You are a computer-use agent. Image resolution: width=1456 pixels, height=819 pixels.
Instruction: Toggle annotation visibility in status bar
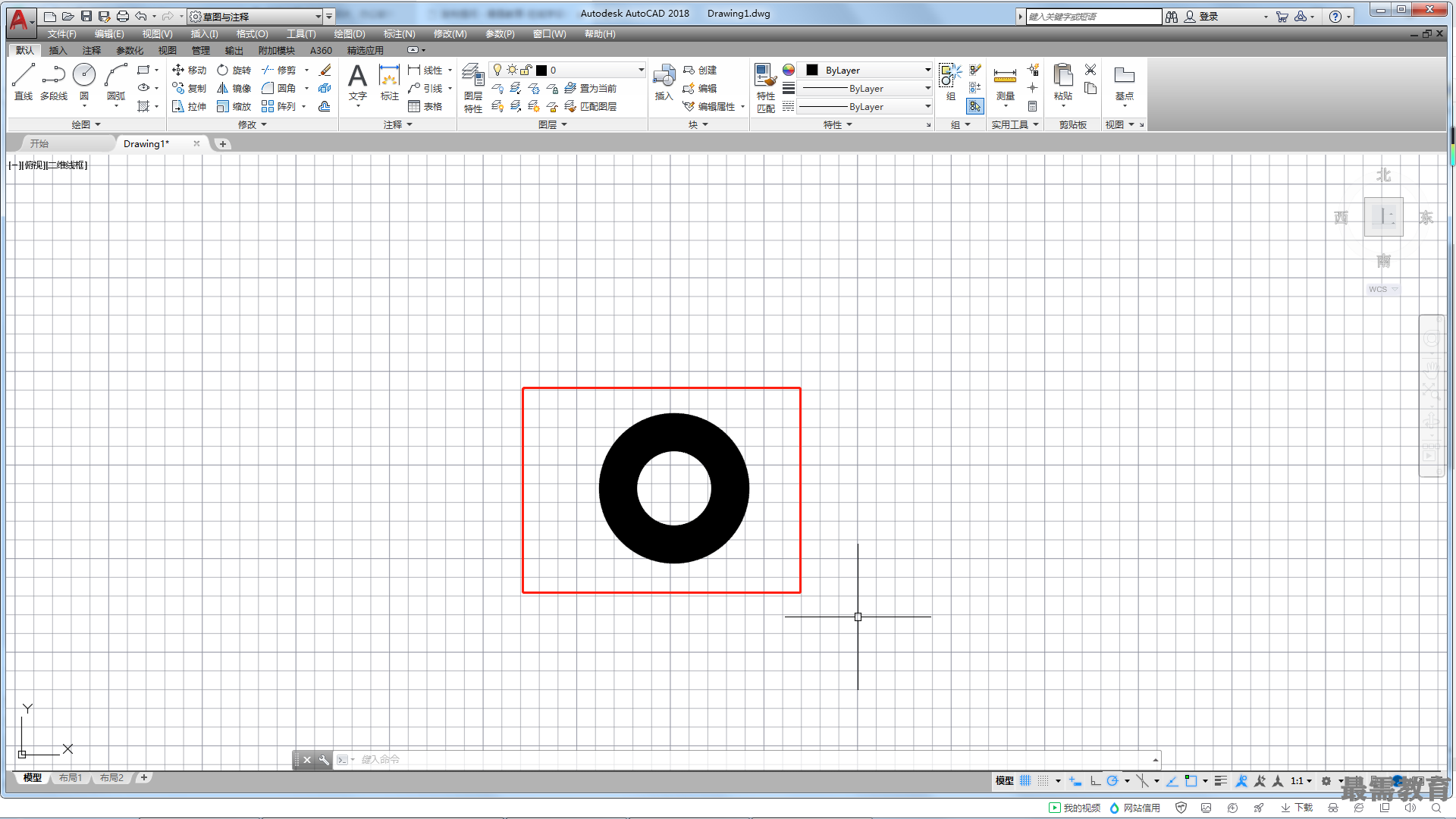click(x=1241, y=780)
